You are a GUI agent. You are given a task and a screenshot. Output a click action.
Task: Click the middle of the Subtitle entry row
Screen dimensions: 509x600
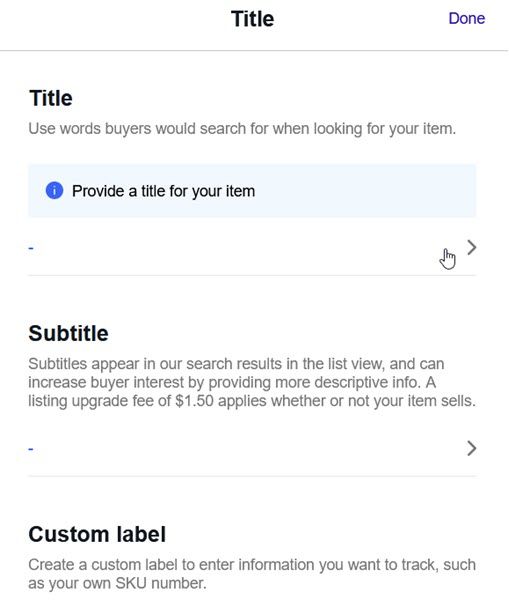point(252,448)
